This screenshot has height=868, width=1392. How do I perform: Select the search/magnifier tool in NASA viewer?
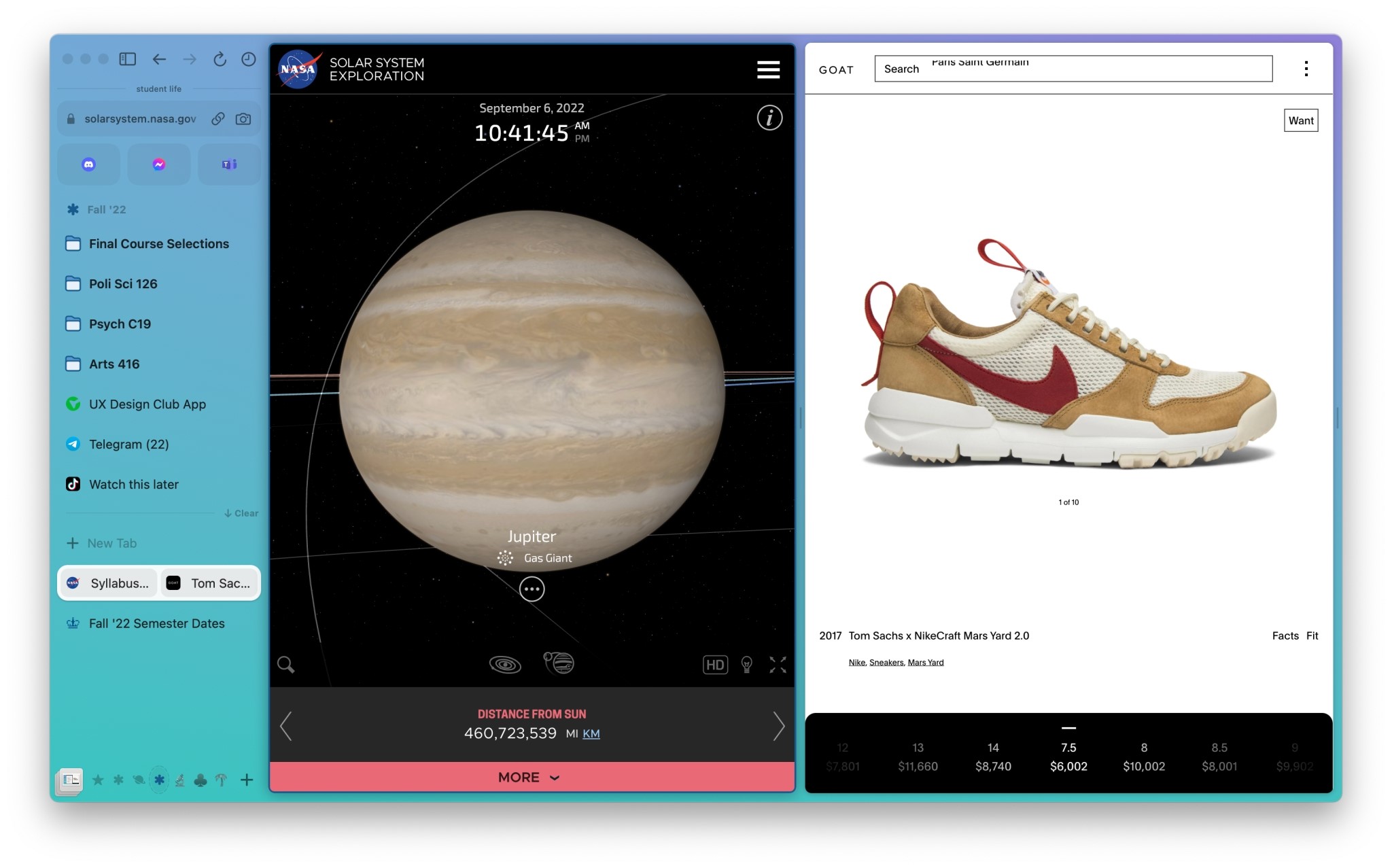pyautogui.click(x=286, y=664)
